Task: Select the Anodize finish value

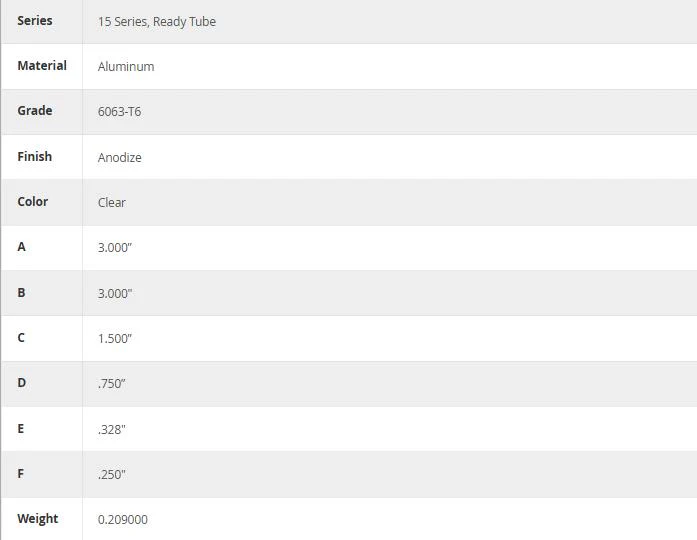Action: 120,157
